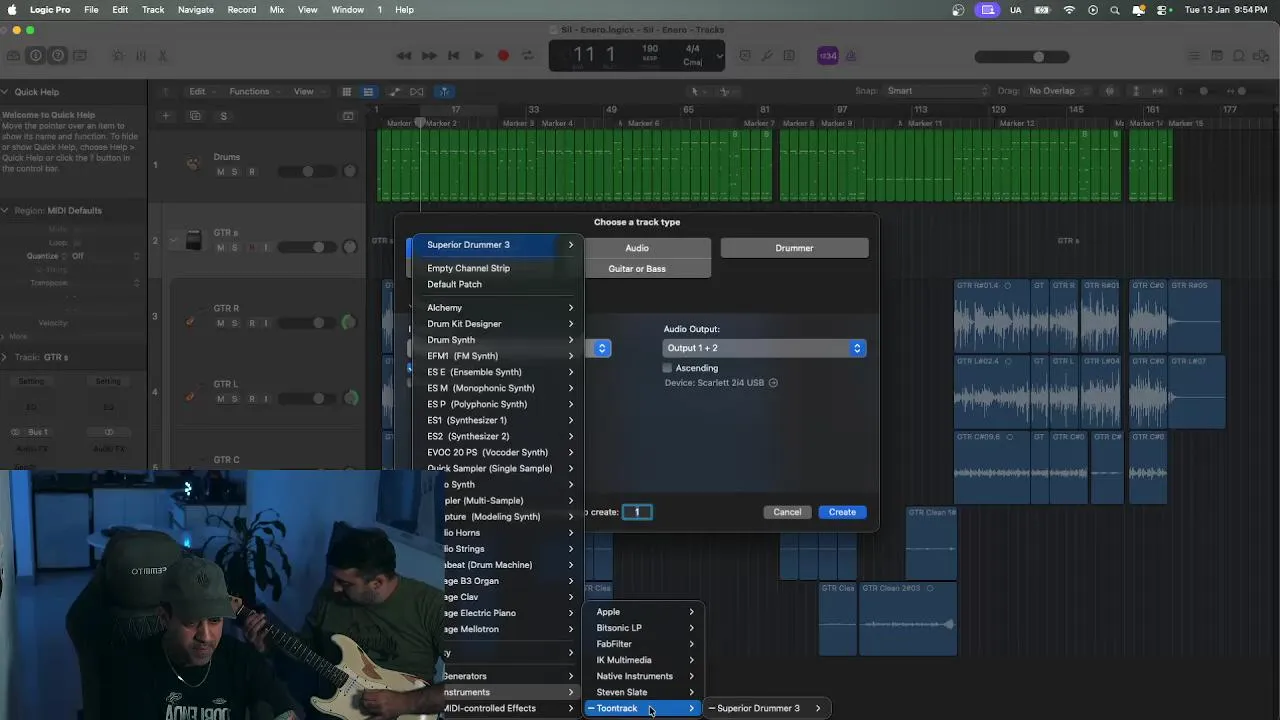
Task: Enable input monitoring on GTR s track
Action: tap(265, 247)
